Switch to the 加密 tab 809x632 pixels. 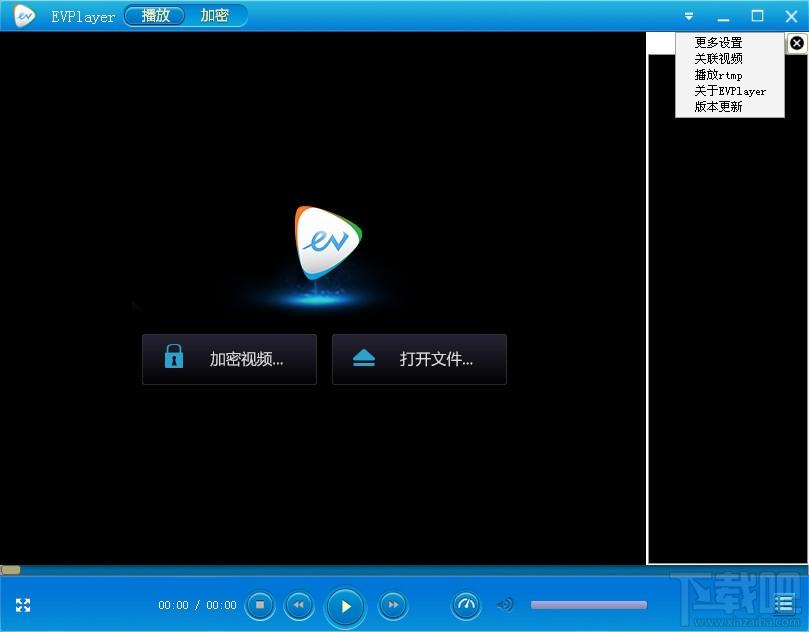214,15
